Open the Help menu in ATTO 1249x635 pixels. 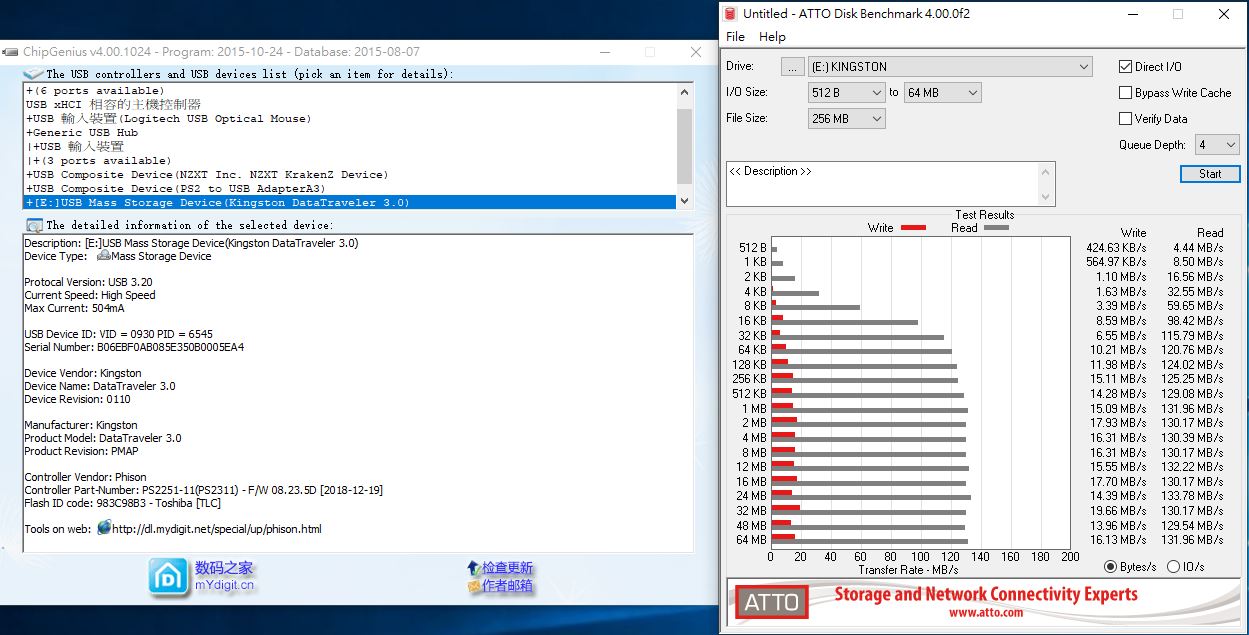tap(772, 37)
